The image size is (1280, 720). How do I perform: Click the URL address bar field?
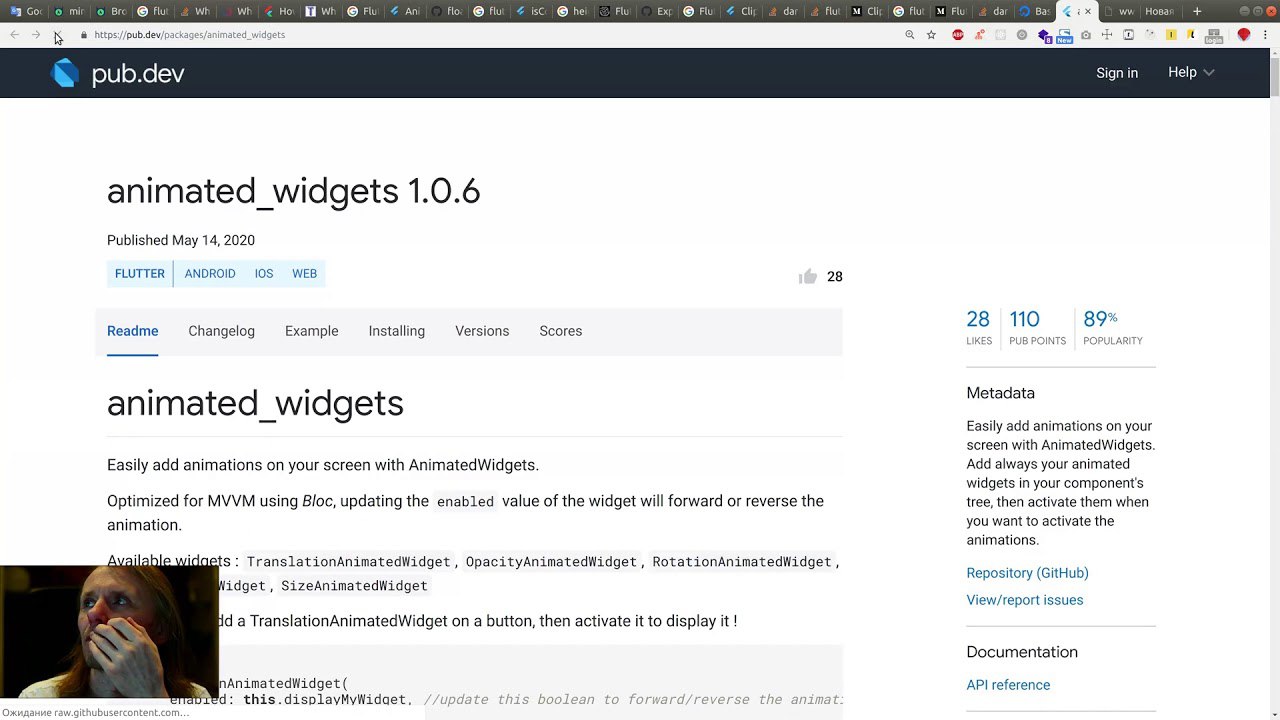490,35
